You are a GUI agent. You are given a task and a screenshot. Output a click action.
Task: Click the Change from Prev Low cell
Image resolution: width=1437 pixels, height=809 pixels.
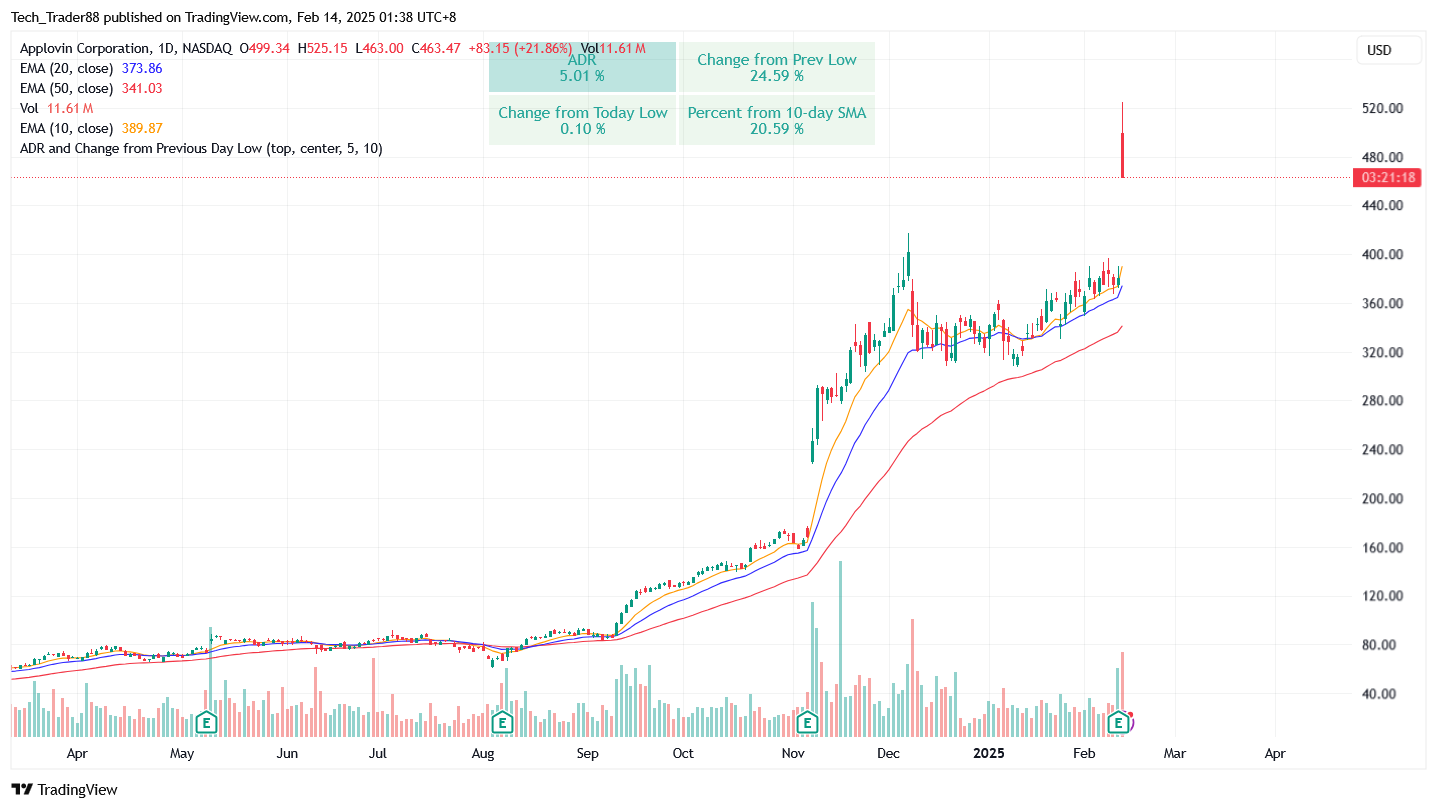point(777,67)
